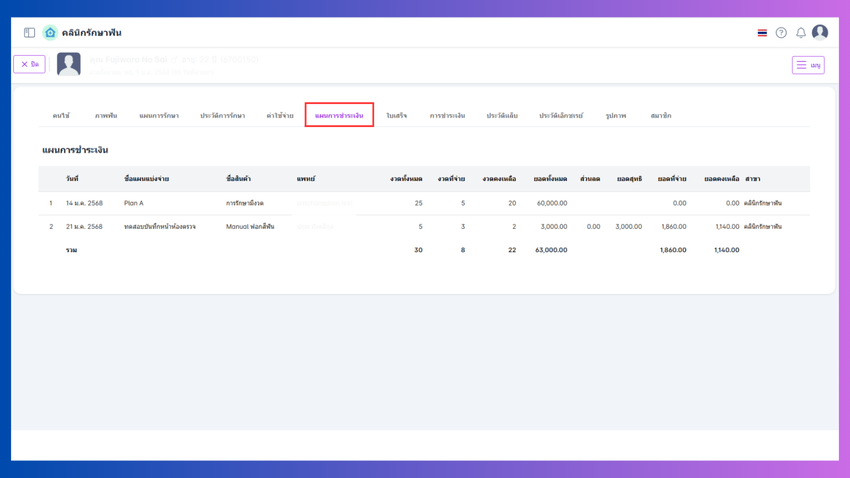Click the แผนการชำระเงิน section heading

tap(75, 150)
